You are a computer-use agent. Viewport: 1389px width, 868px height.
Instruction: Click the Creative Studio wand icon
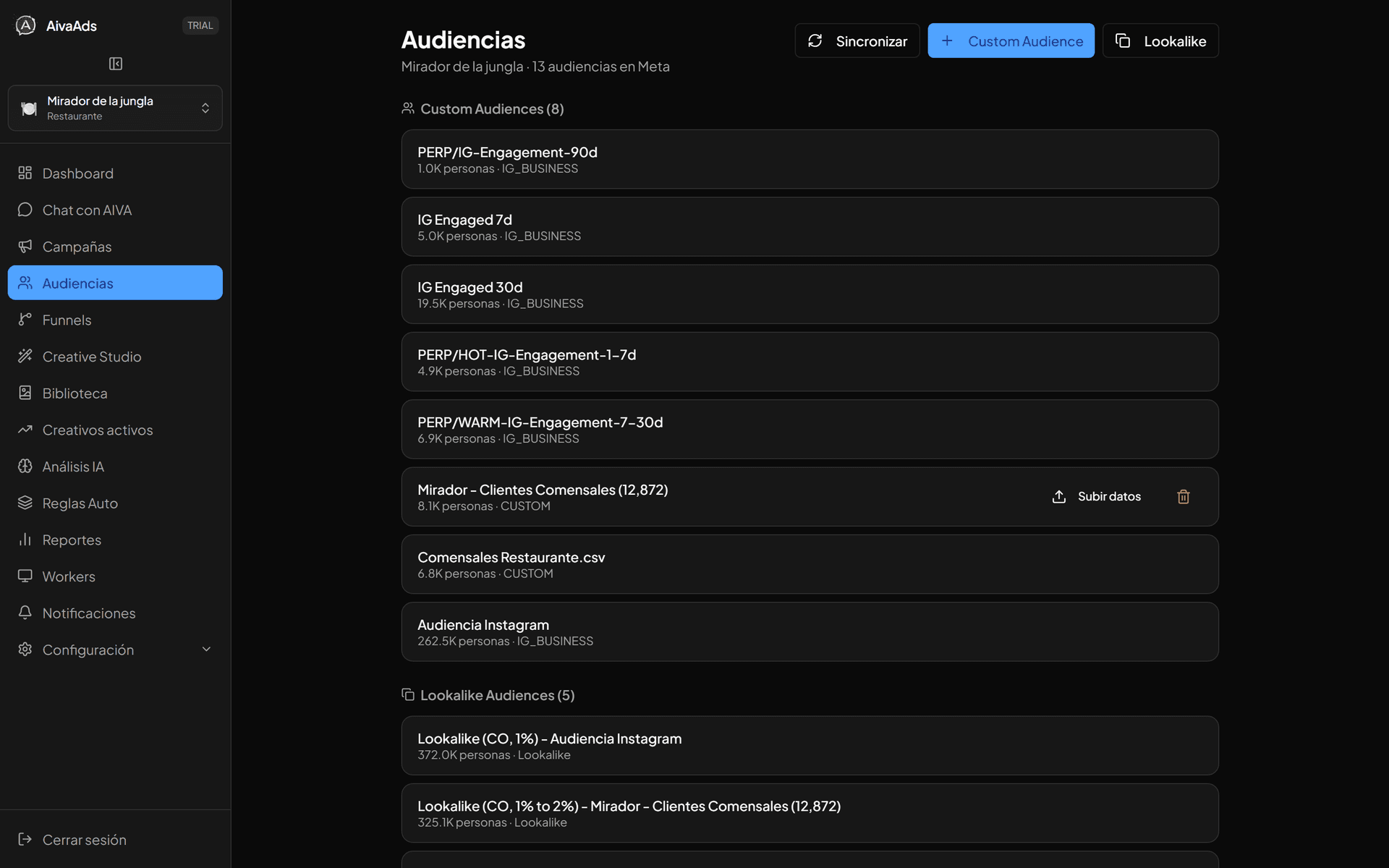point(25,356)
